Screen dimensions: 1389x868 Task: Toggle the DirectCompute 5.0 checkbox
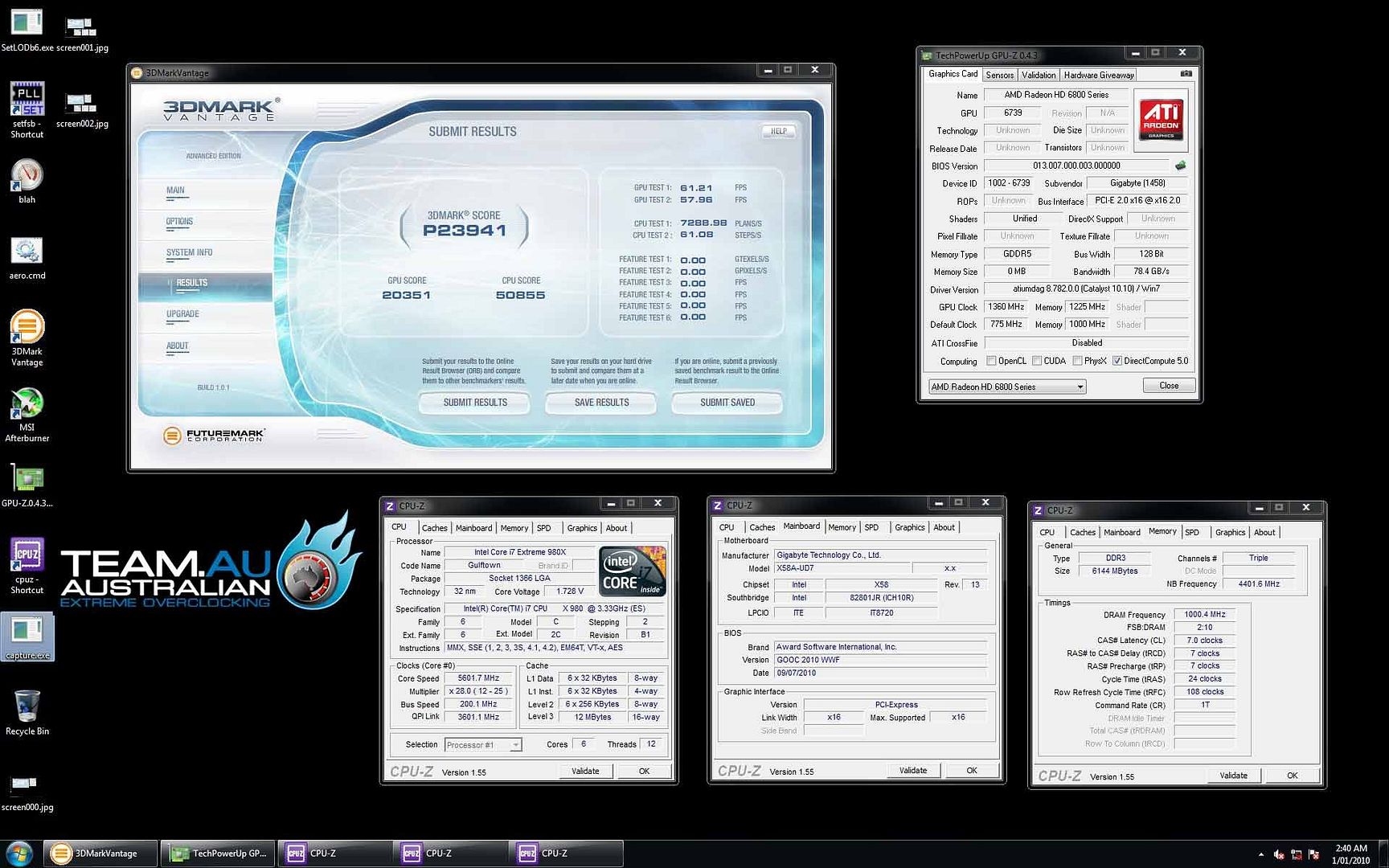click(1117, 361)
